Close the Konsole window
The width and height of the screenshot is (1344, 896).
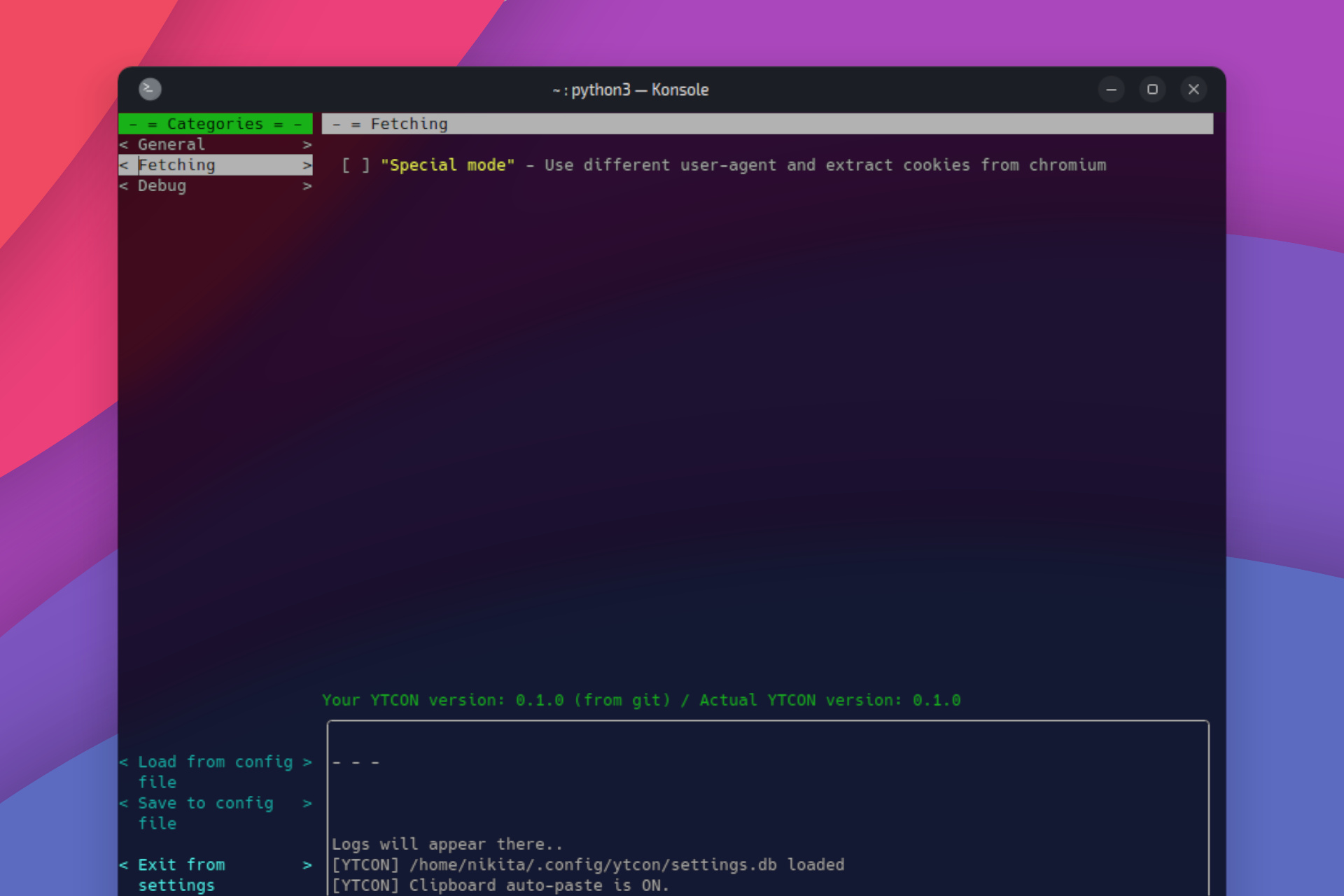point(1193,90)
